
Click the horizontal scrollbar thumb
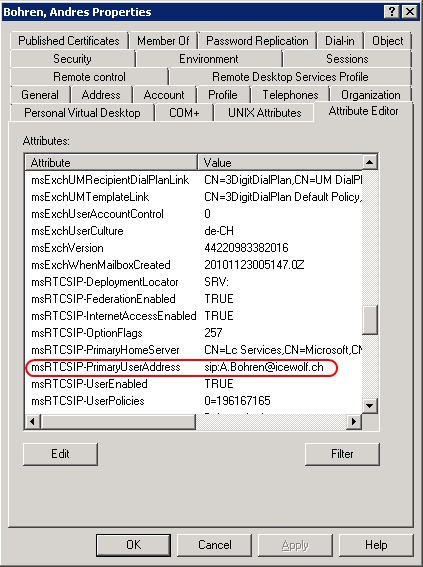[118, 421]
